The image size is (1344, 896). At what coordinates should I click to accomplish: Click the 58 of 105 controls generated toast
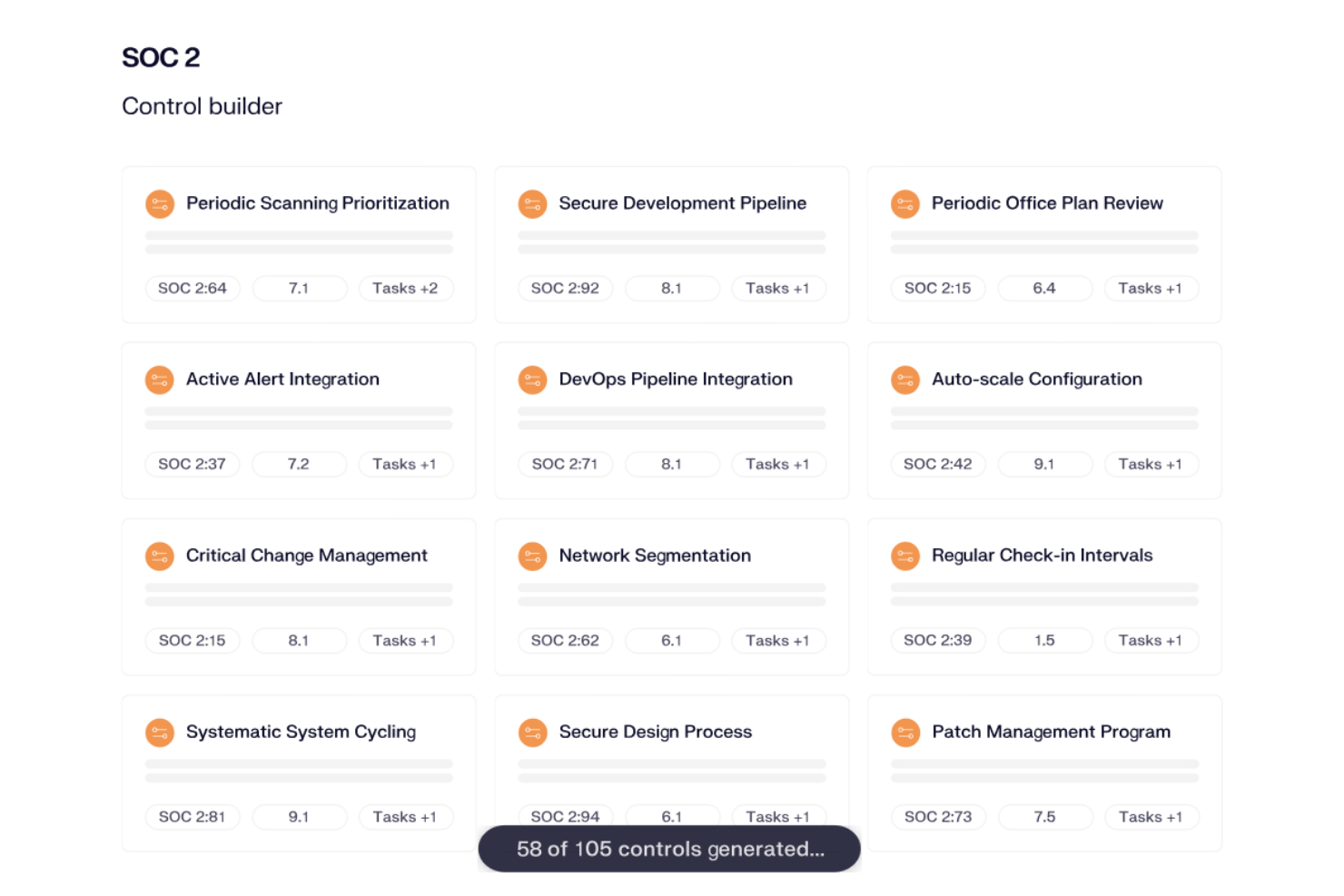[670, 849]
